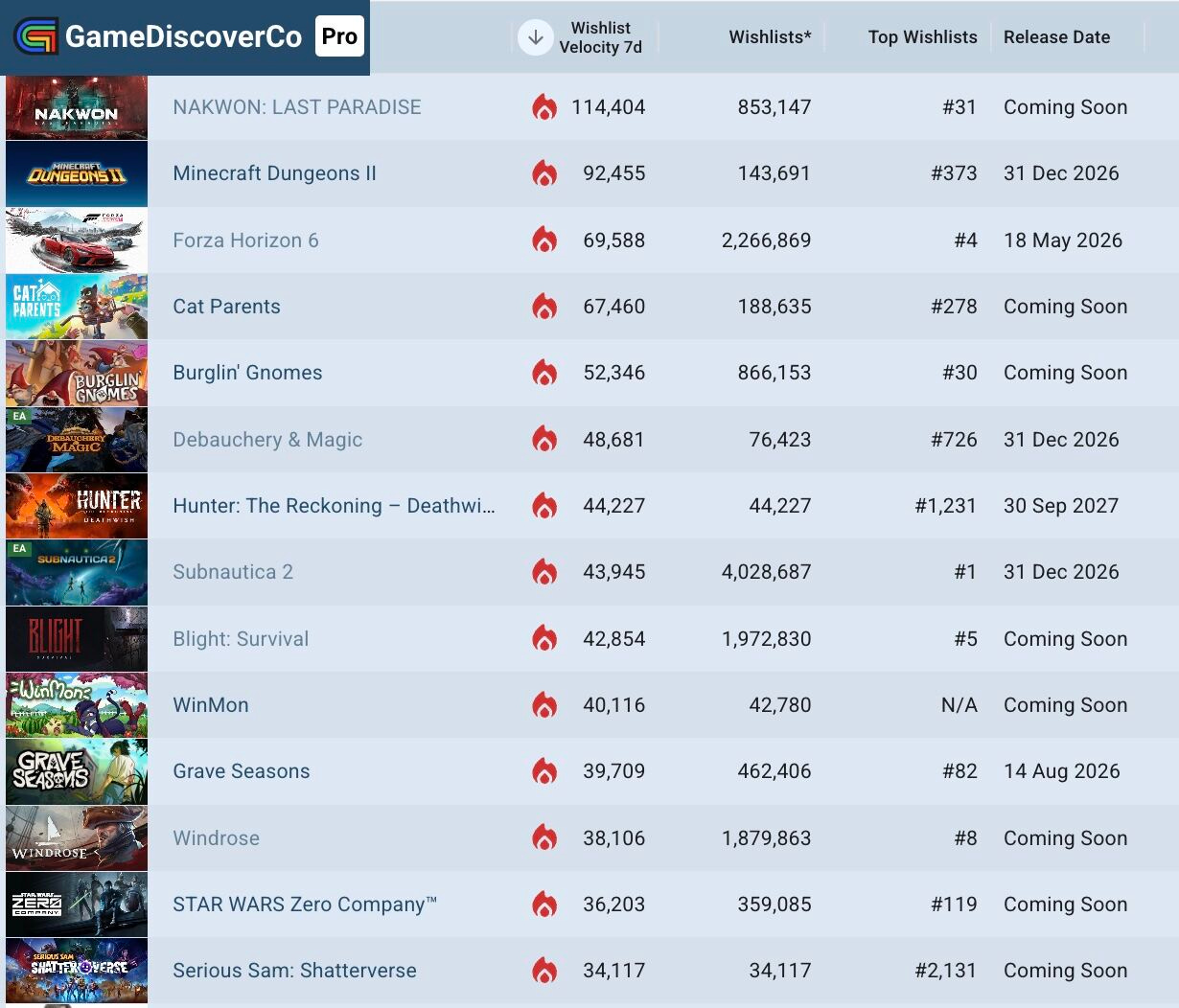Sort by Release Date column header
Screen dimensions: 1179x1008
1056,37
